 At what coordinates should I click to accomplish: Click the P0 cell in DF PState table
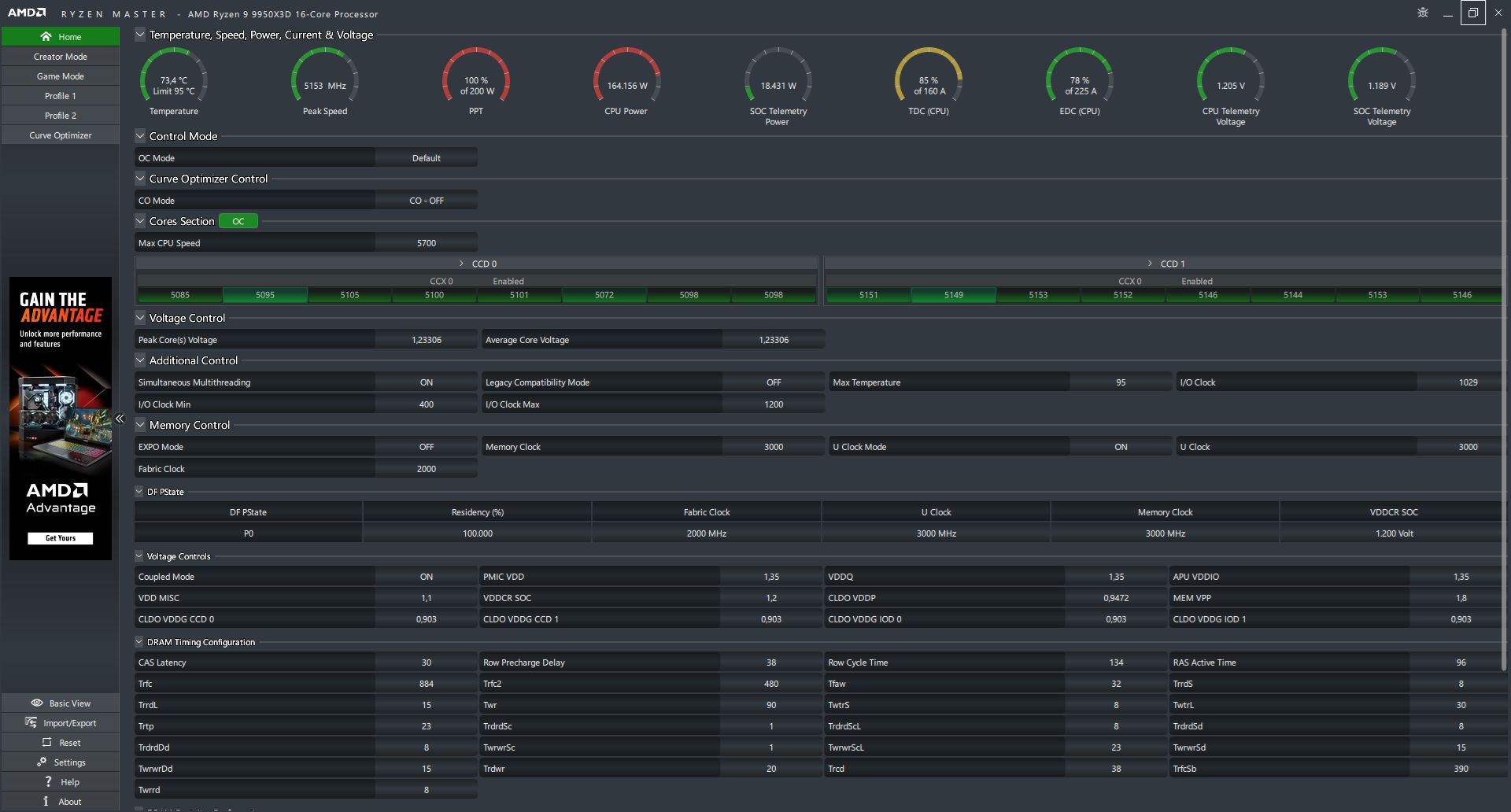click(x=249, y=533)
